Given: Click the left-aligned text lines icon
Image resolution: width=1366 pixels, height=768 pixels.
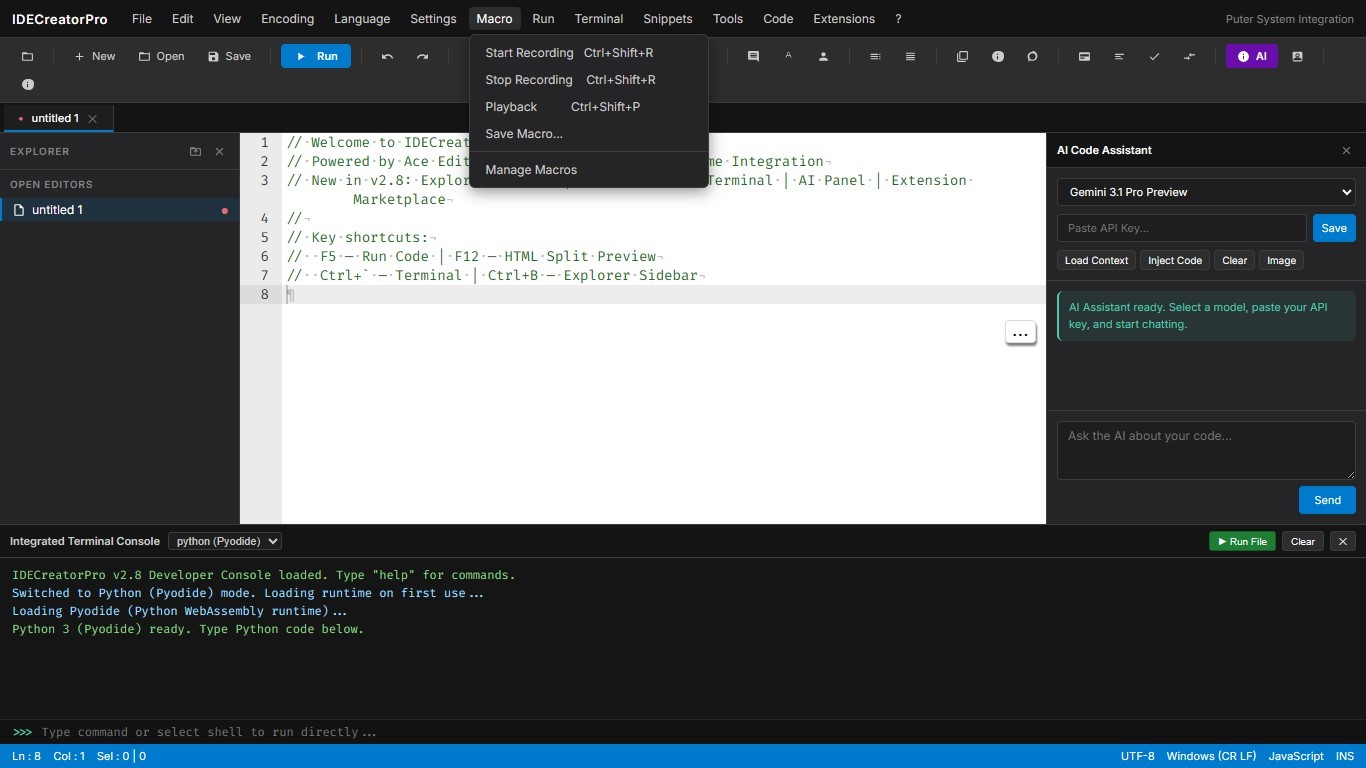Looking at the screenshot, I should tap(1119, 56).
